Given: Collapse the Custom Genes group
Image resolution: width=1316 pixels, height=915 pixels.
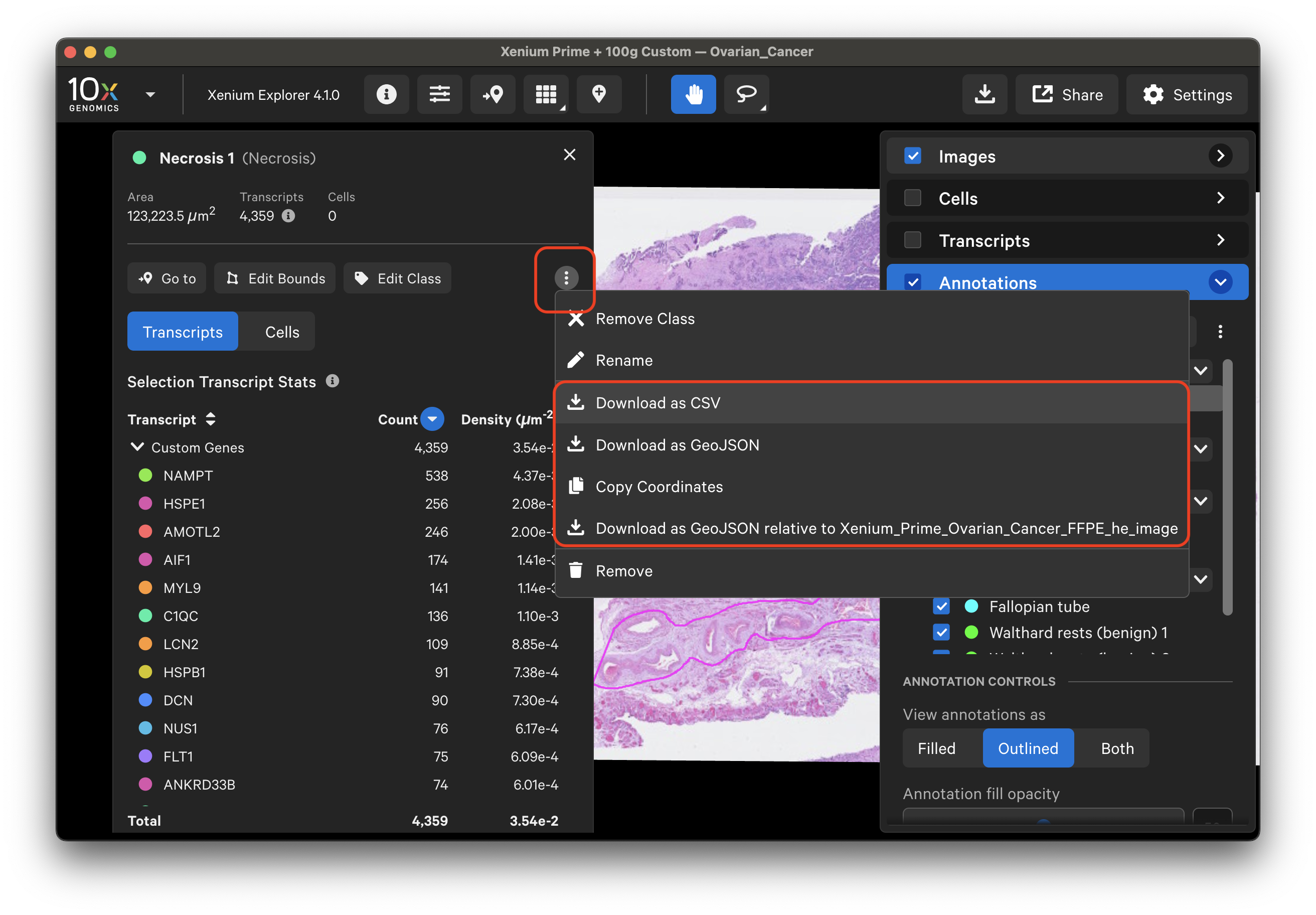Looking at the screenshot, I should click(137, 447).
